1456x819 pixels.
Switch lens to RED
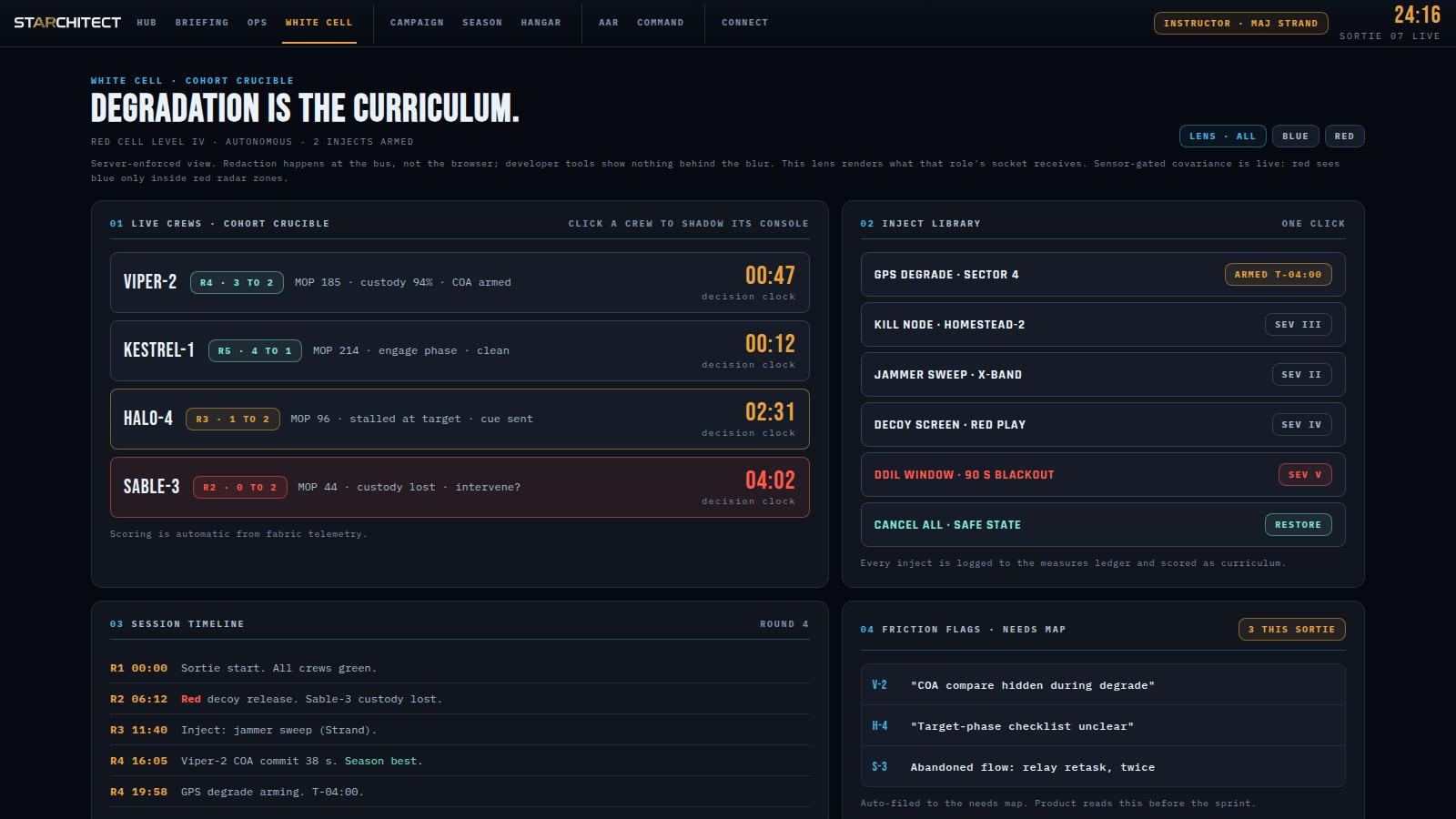tap(1344, 136)
